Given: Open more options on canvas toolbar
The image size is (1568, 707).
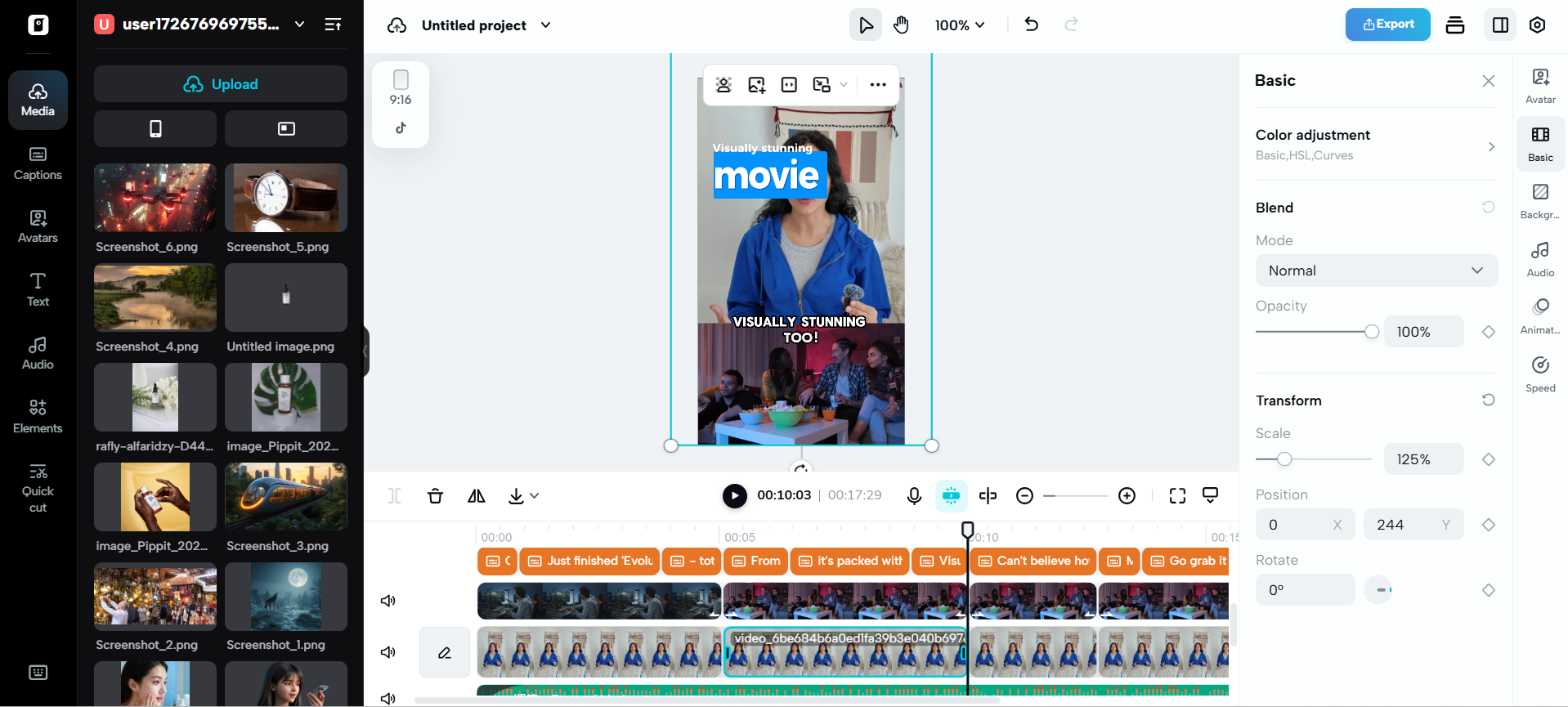Looking at the screenshot, I should point(878,84).
